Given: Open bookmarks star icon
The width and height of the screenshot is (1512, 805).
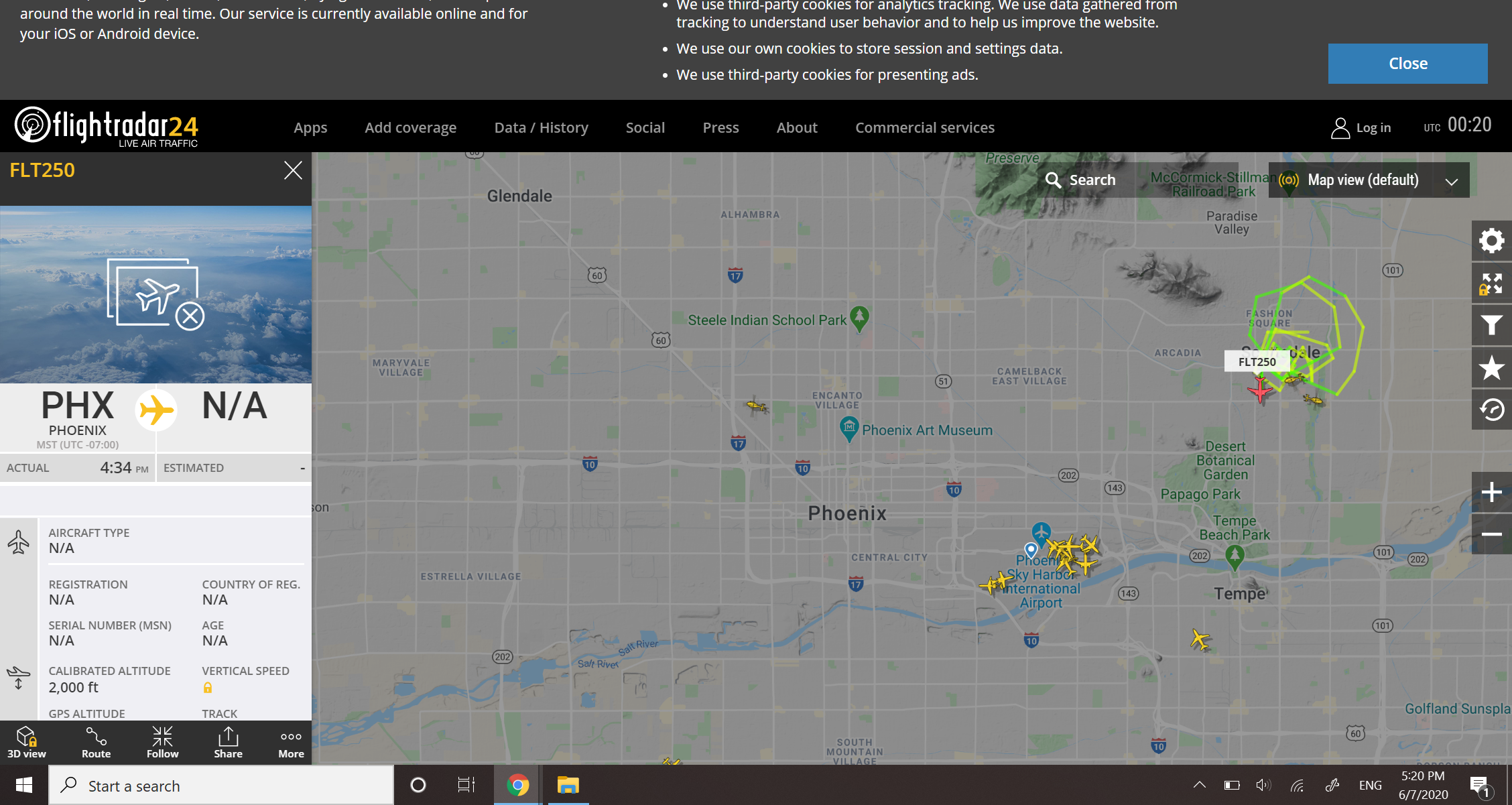Looking at the screenshot, I should [1491, 368].
